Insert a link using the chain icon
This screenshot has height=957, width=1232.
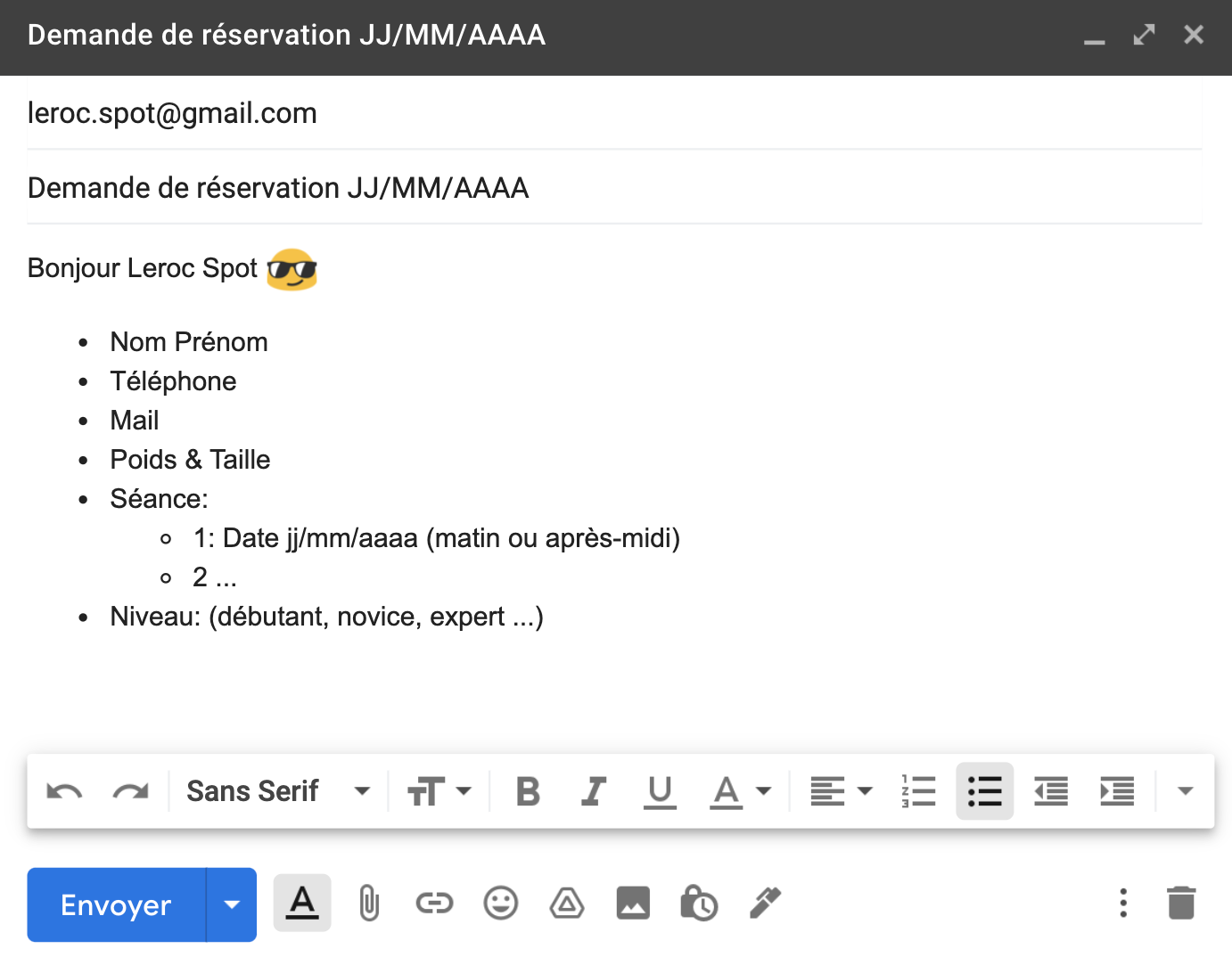coord(434,904)
